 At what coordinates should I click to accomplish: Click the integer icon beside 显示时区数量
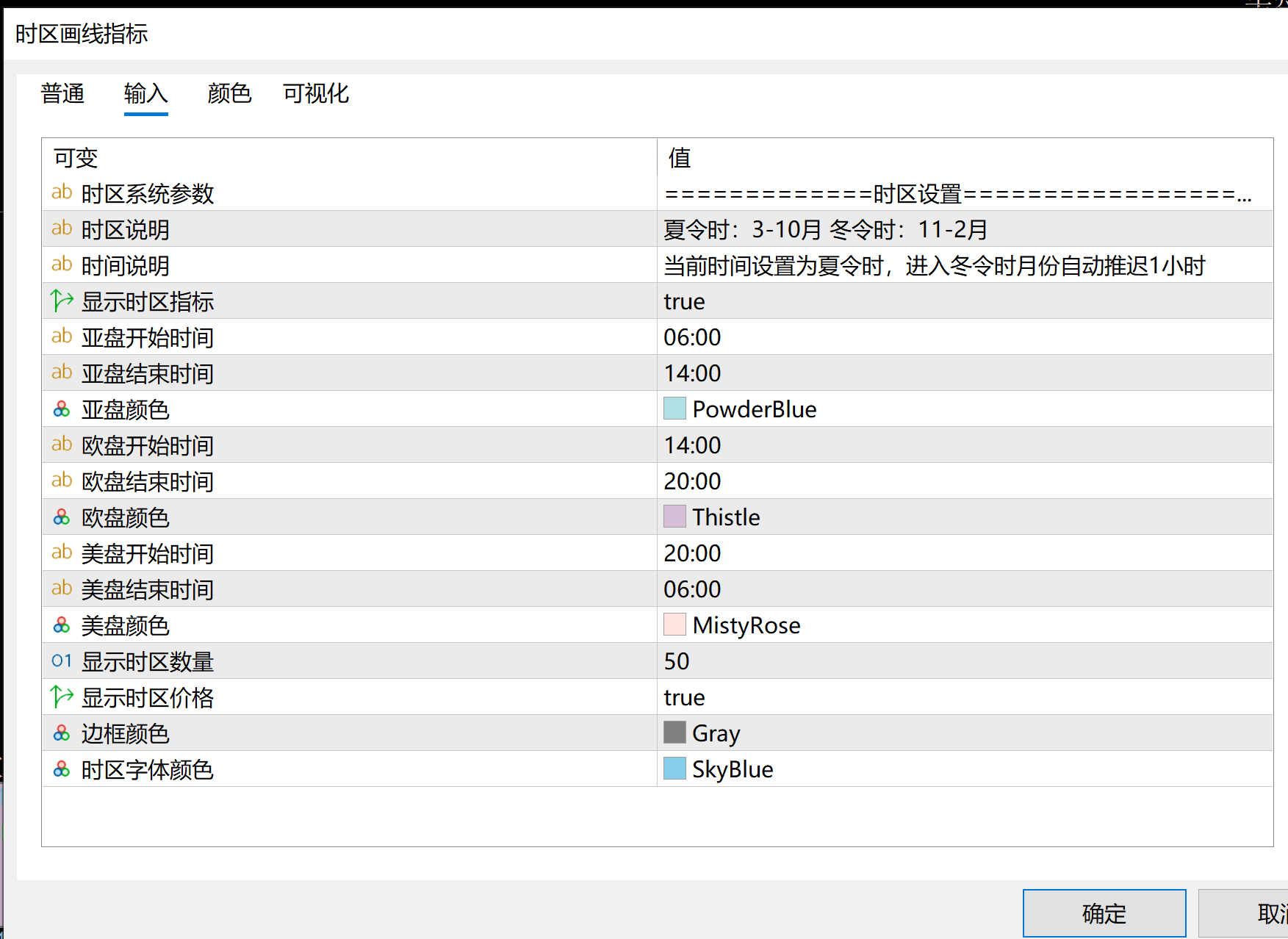click(62, 661)
